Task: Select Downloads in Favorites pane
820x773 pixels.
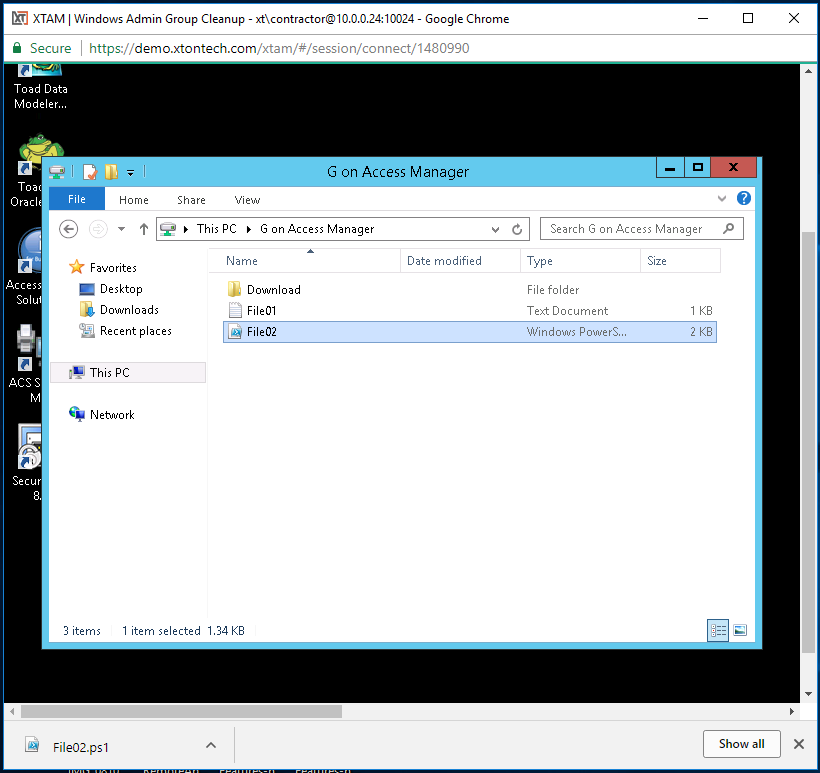Action: tap(129, 310)
